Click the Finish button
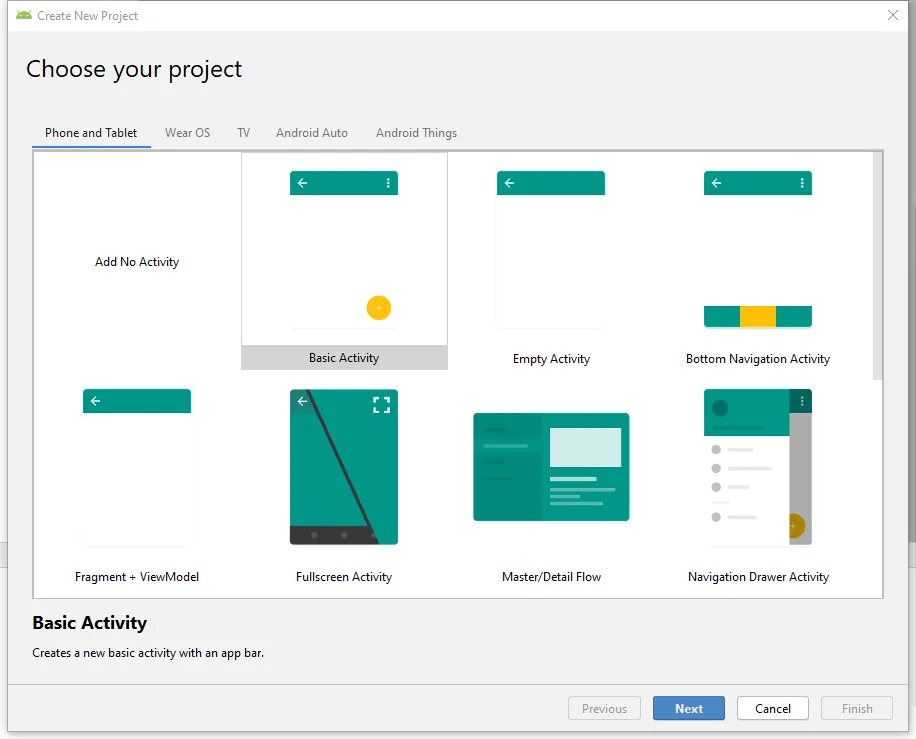The width and height of the screenshot is (916, 739). (x=857, y=708)
